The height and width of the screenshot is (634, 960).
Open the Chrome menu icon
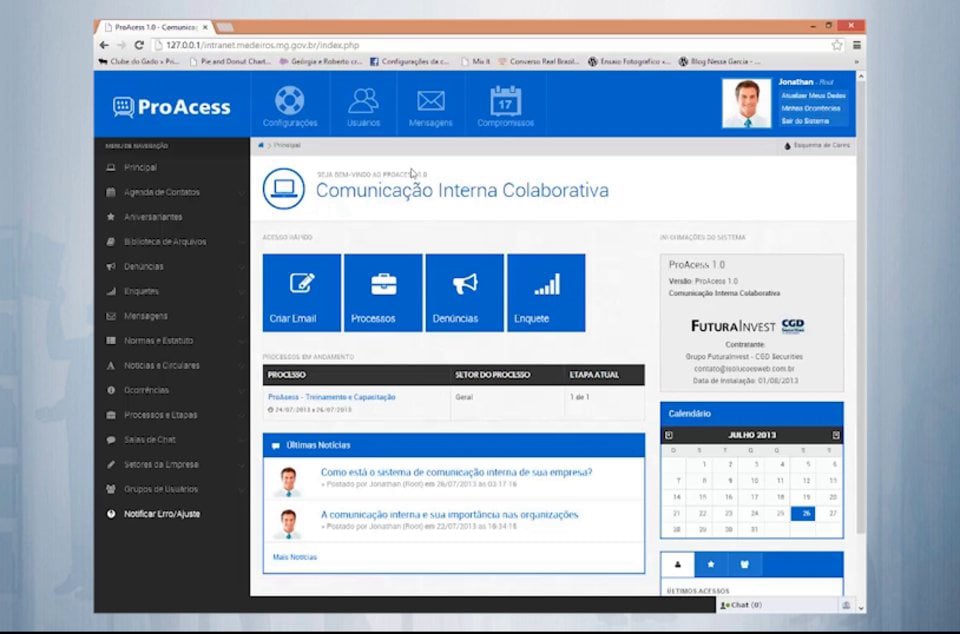pyautogui.click(x=857, y=45)
